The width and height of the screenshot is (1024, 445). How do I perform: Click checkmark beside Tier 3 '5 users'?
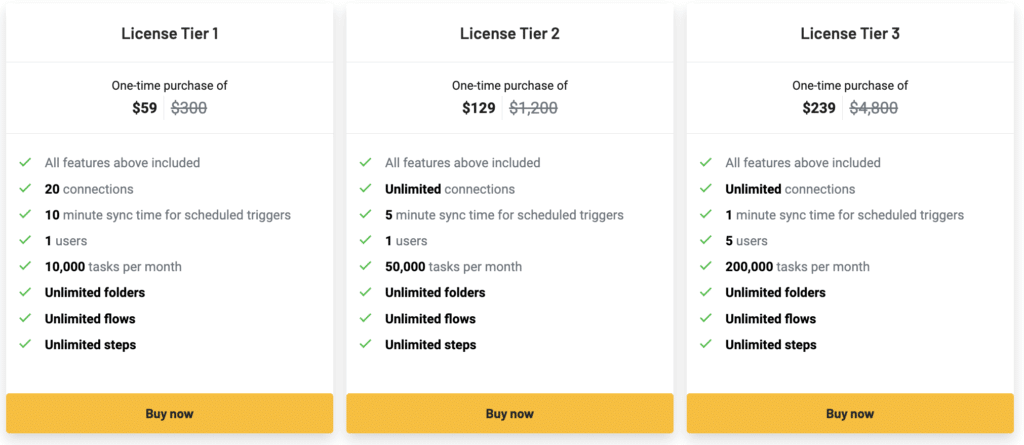tap(706, 241)
